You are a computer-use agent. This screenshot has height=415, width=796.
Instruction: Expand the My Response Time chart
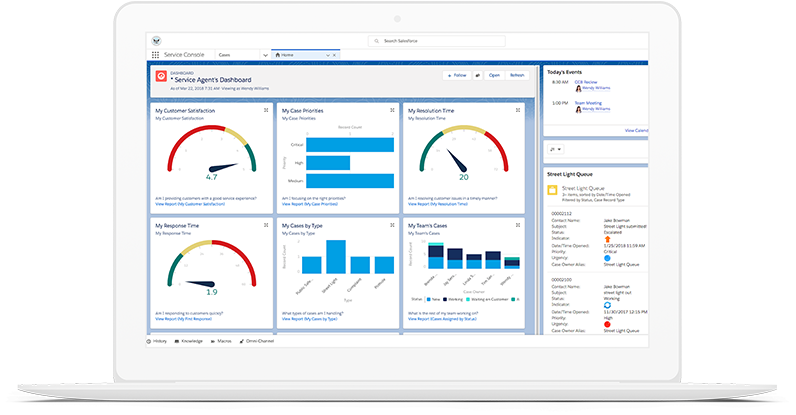(x=265, y=226)
